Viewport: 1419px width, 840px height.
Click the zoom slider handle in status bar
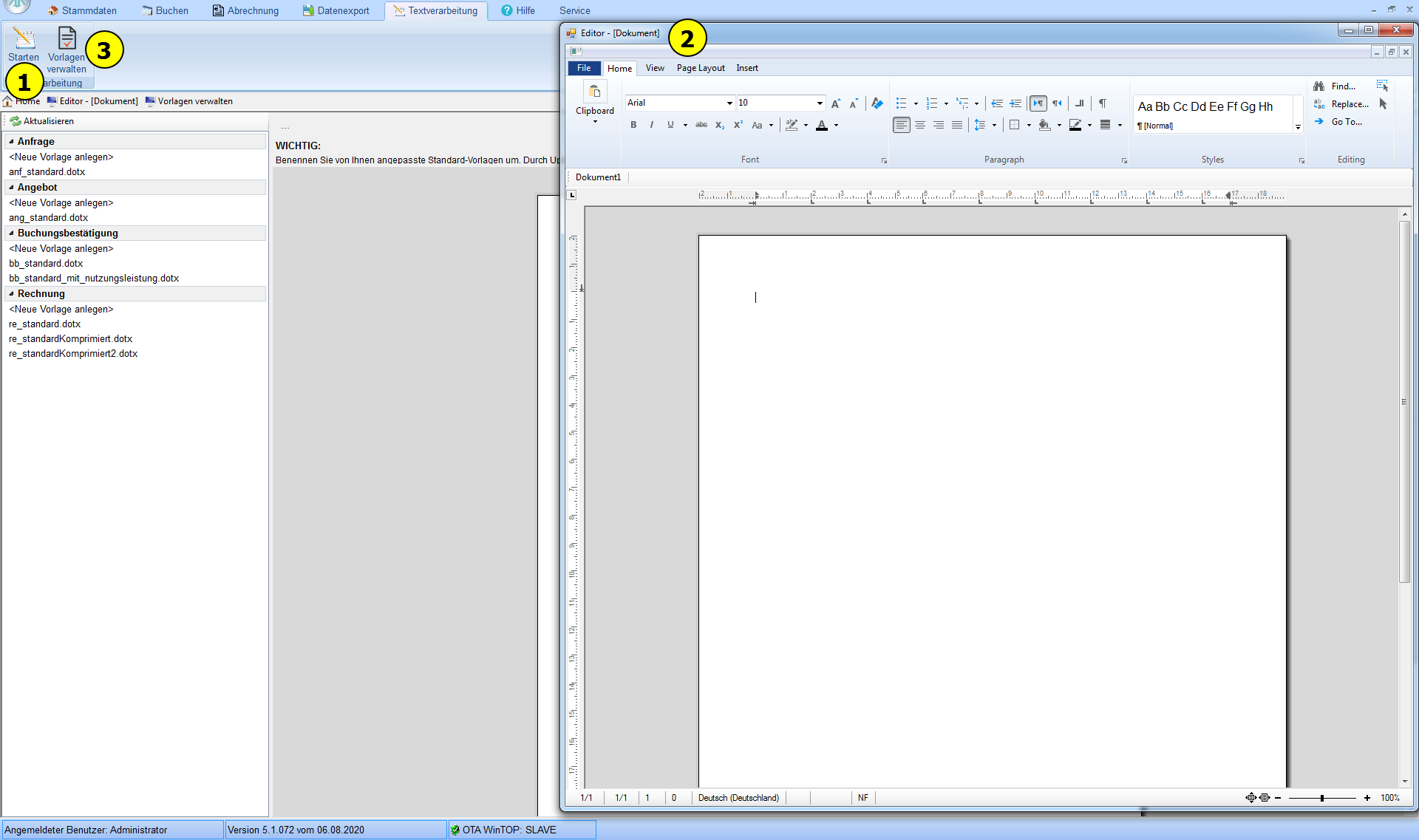pos(1321,798)
